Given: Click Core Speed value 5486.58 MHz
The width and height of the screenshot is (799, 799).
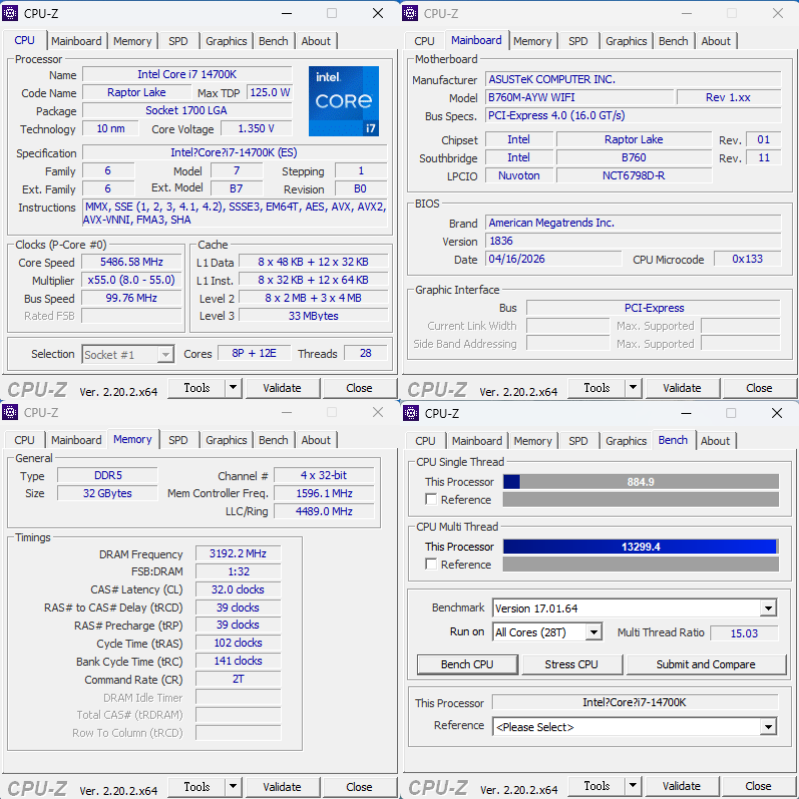Looking at the screenshot, I should tap(131, 262).
